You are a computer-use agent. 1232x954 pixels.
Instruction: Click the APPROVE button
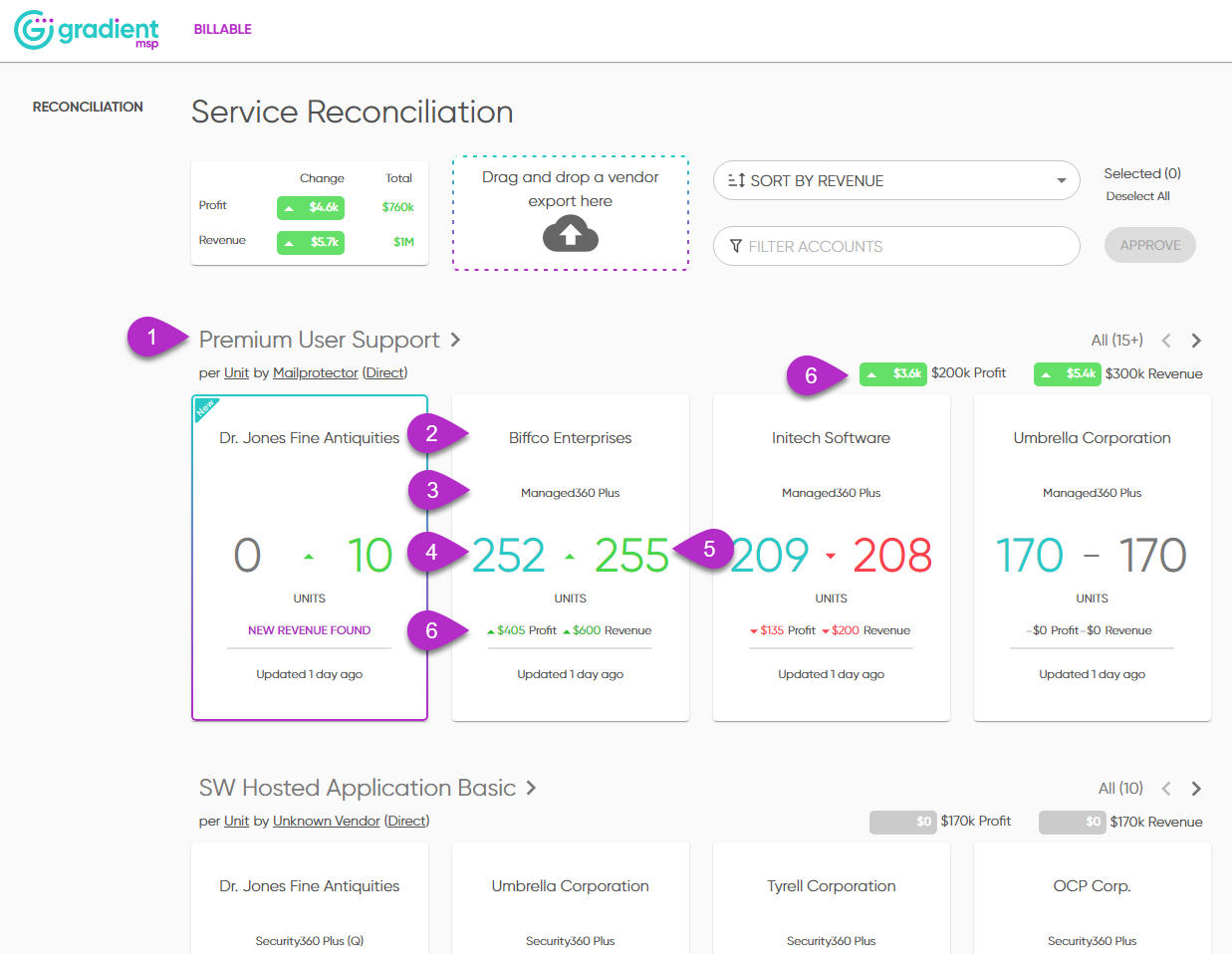click(x=1150, y=245)
